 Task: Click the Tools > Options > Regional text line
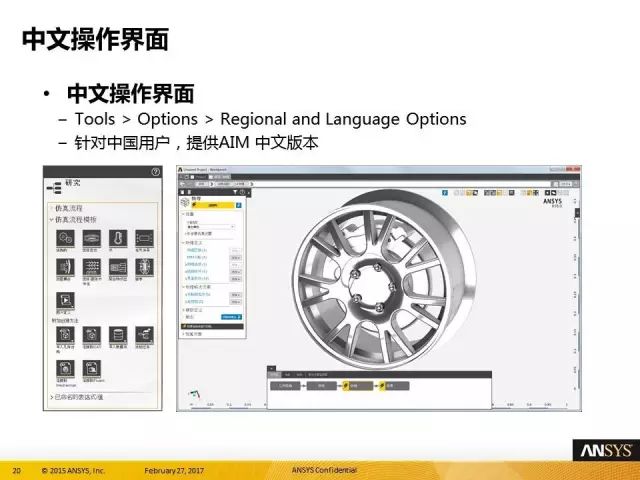coord(270,119)
